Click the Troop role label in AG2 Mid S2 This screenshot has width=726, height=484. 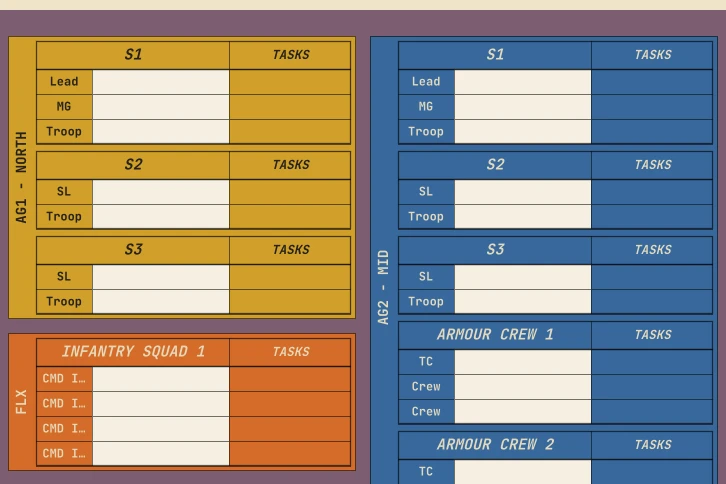point(426,216)
